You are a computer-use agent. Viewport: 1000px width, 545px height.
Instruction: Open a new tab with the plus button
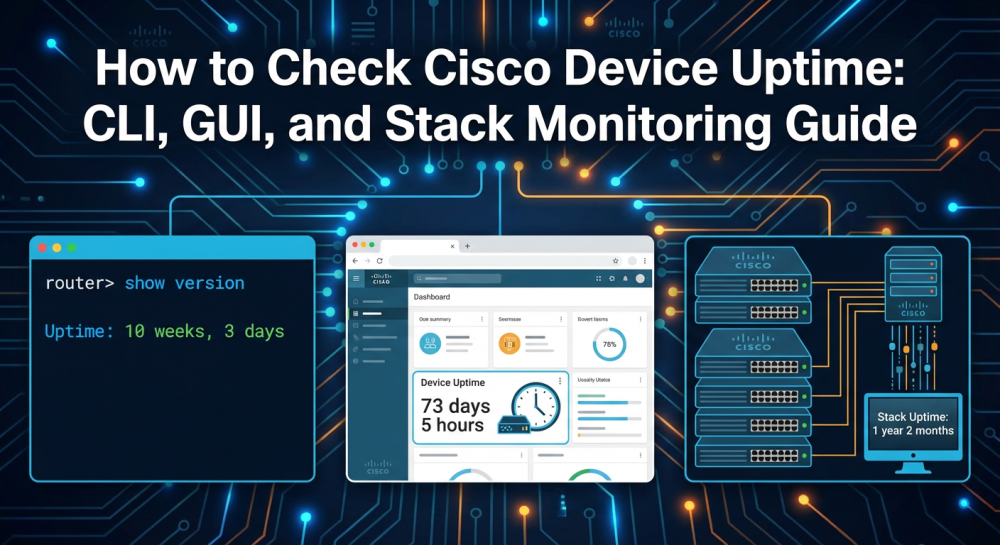point(467,246)
